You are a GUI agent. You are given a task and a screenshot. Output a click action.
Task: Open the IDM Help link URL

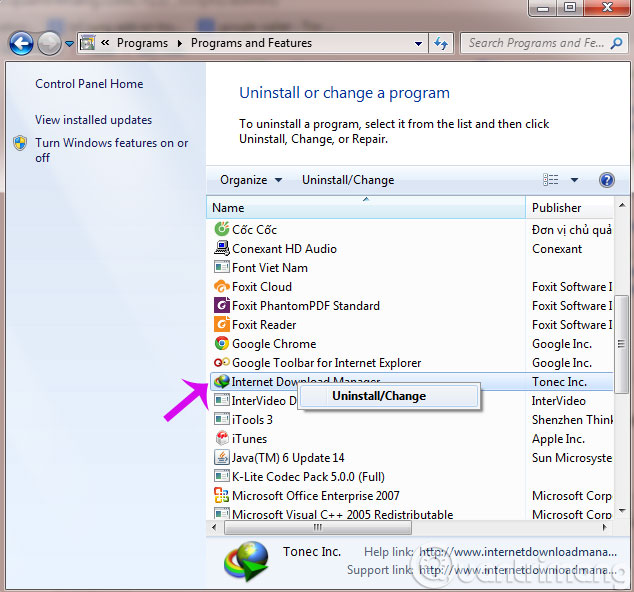click(x=518, y=552)
